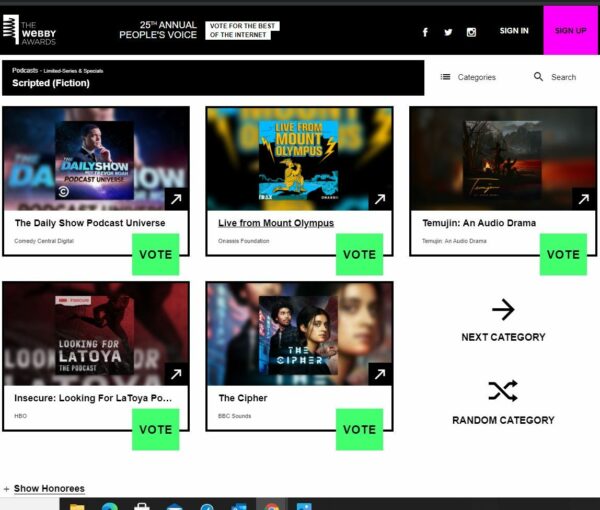Open the Webby Awards Facebook page icon
This screenshot has height=510, width=600.
coord(425,32)
